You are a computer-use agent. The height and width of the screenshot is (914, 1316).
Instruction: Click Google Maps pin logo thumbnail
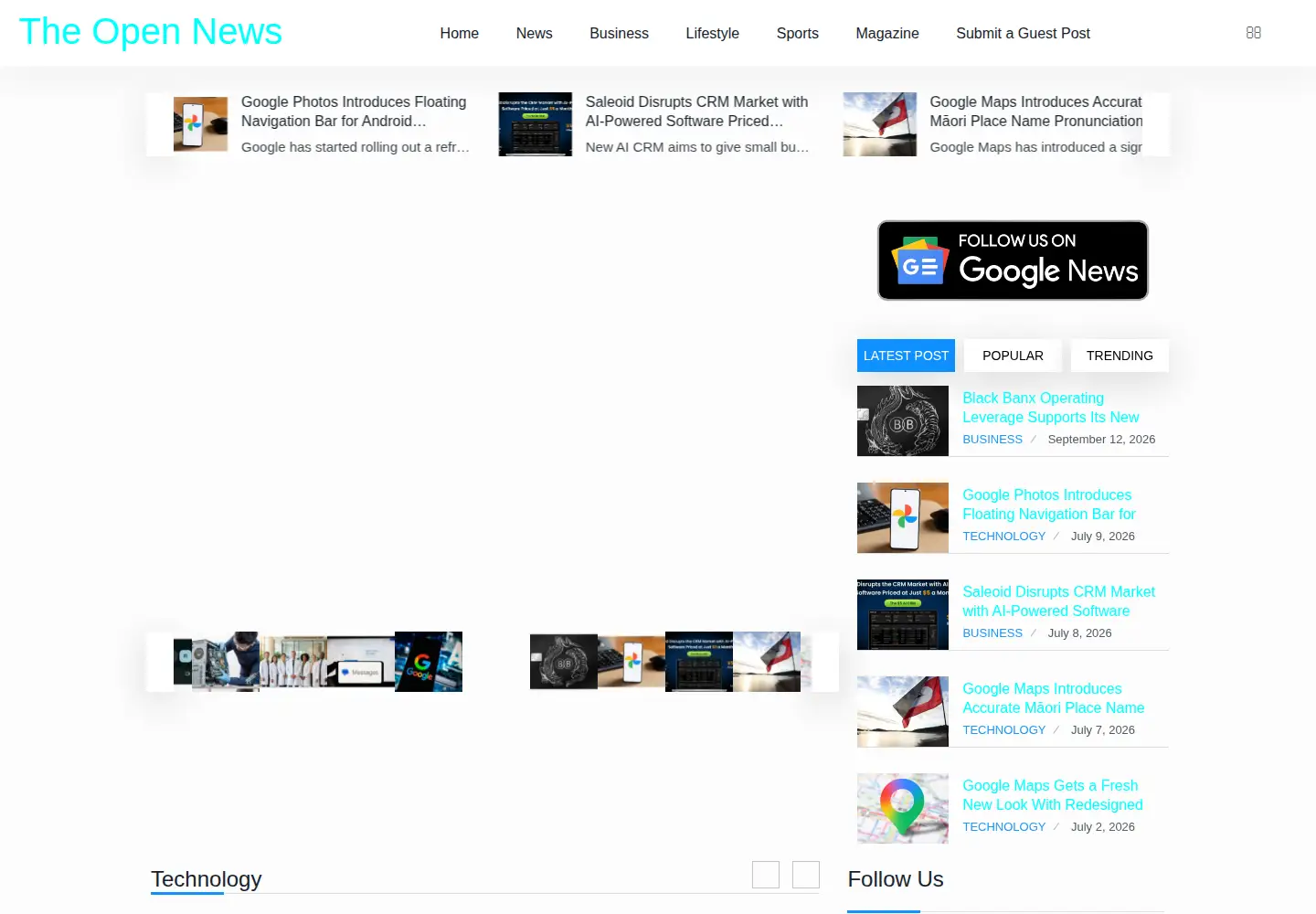click(903, 809)
